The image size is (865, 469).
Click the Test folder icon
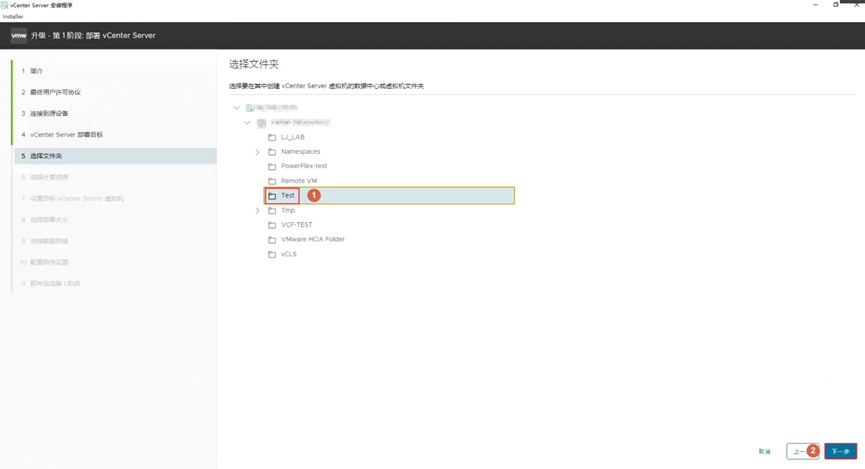pos(272,196)
